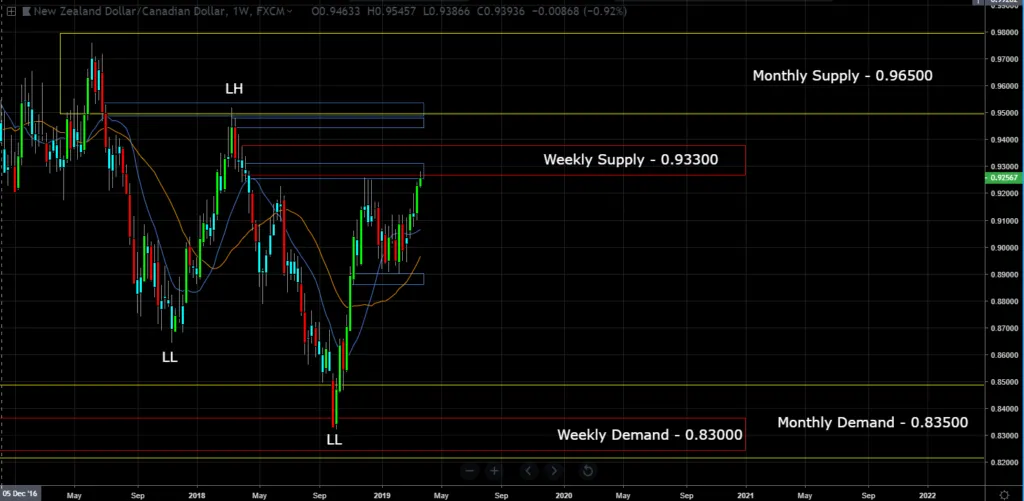Click the open value O0.94633
This screenshot has height=501, width=1024.
click(x=337, y=11)
